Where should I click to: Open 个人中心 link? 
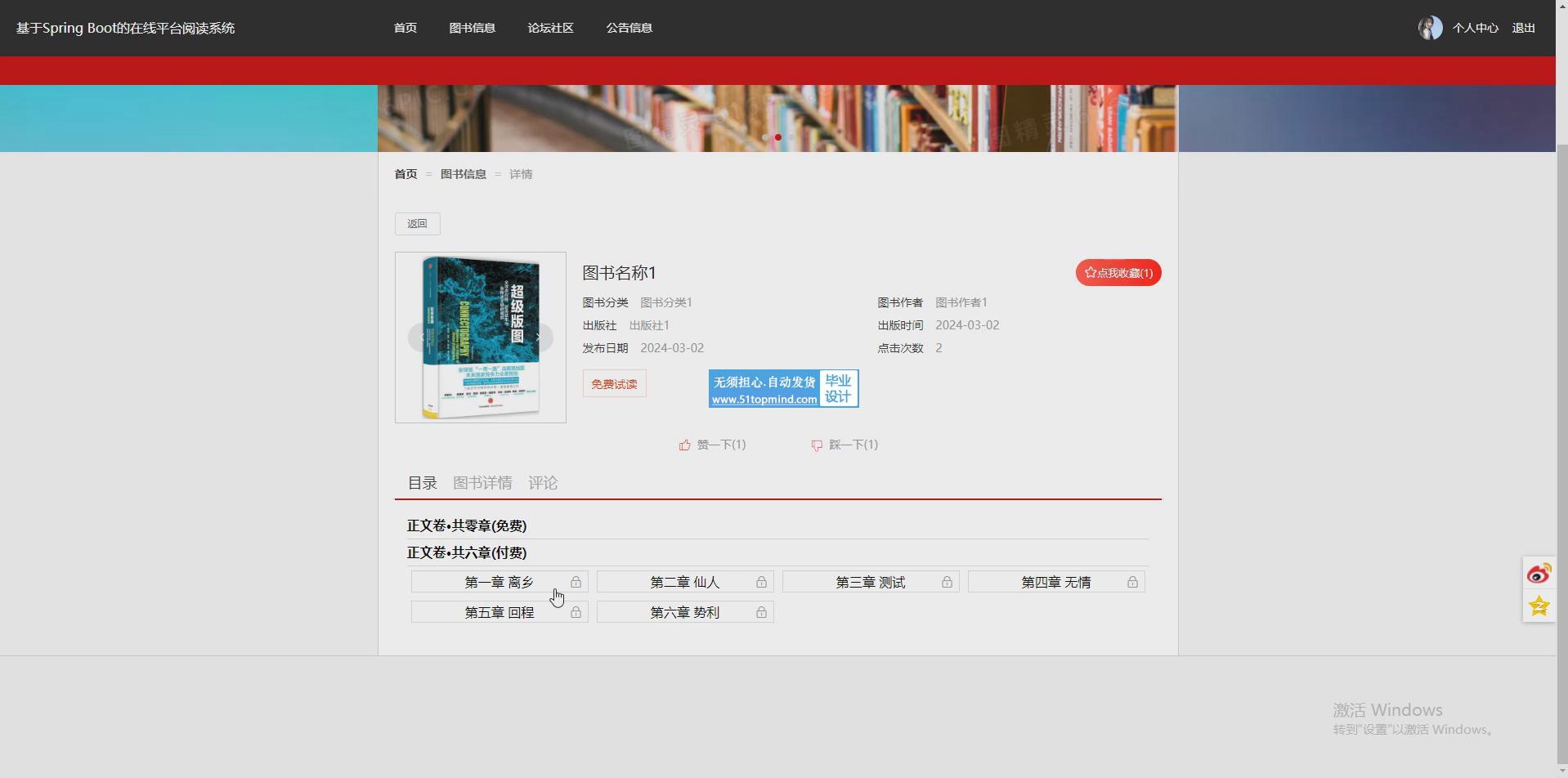pyautogui.click(x=1476, y=28)
